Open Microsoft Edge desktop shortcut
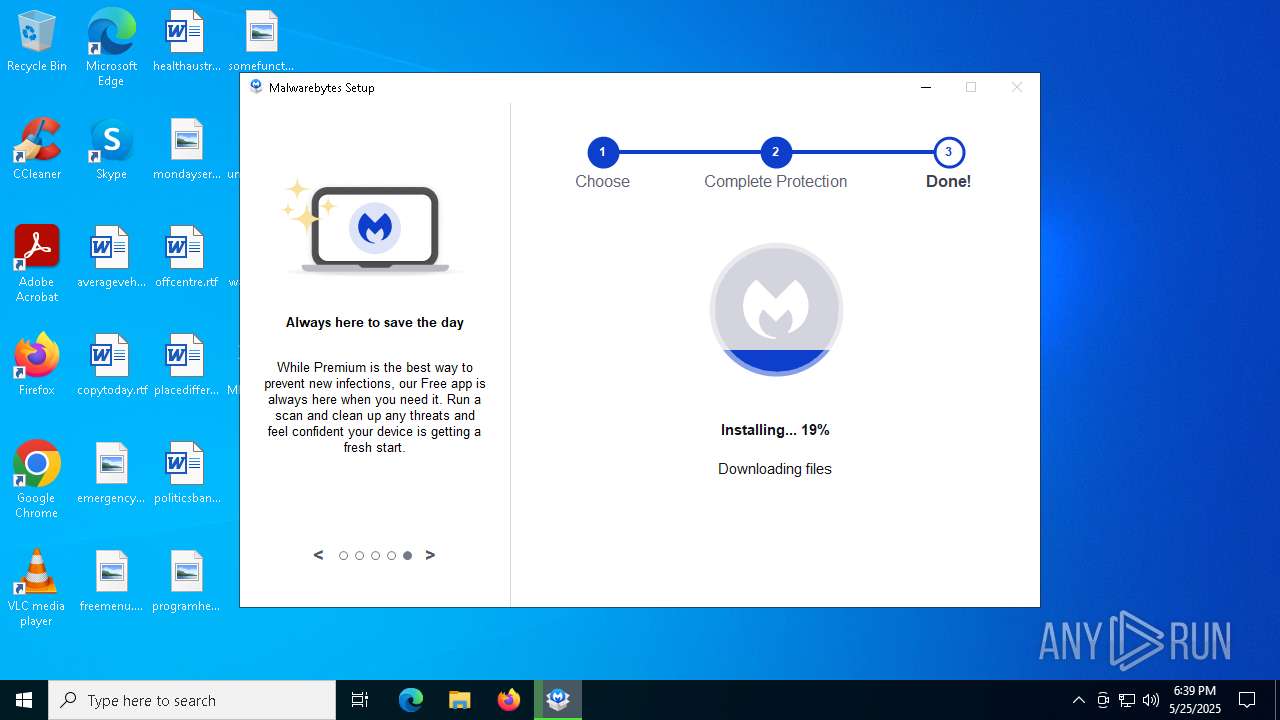The height and width of the screenshot is (720, 1280). pyautogui.click(x=111, y=47)
